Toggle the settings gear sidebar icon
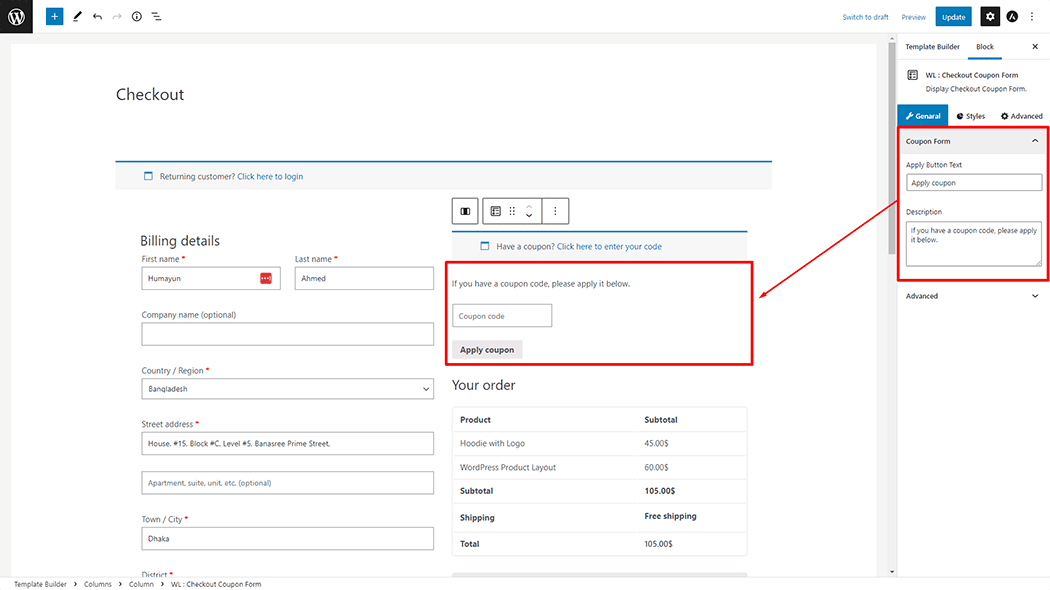Screen dimensions: 1050x590 click(989, 17)
